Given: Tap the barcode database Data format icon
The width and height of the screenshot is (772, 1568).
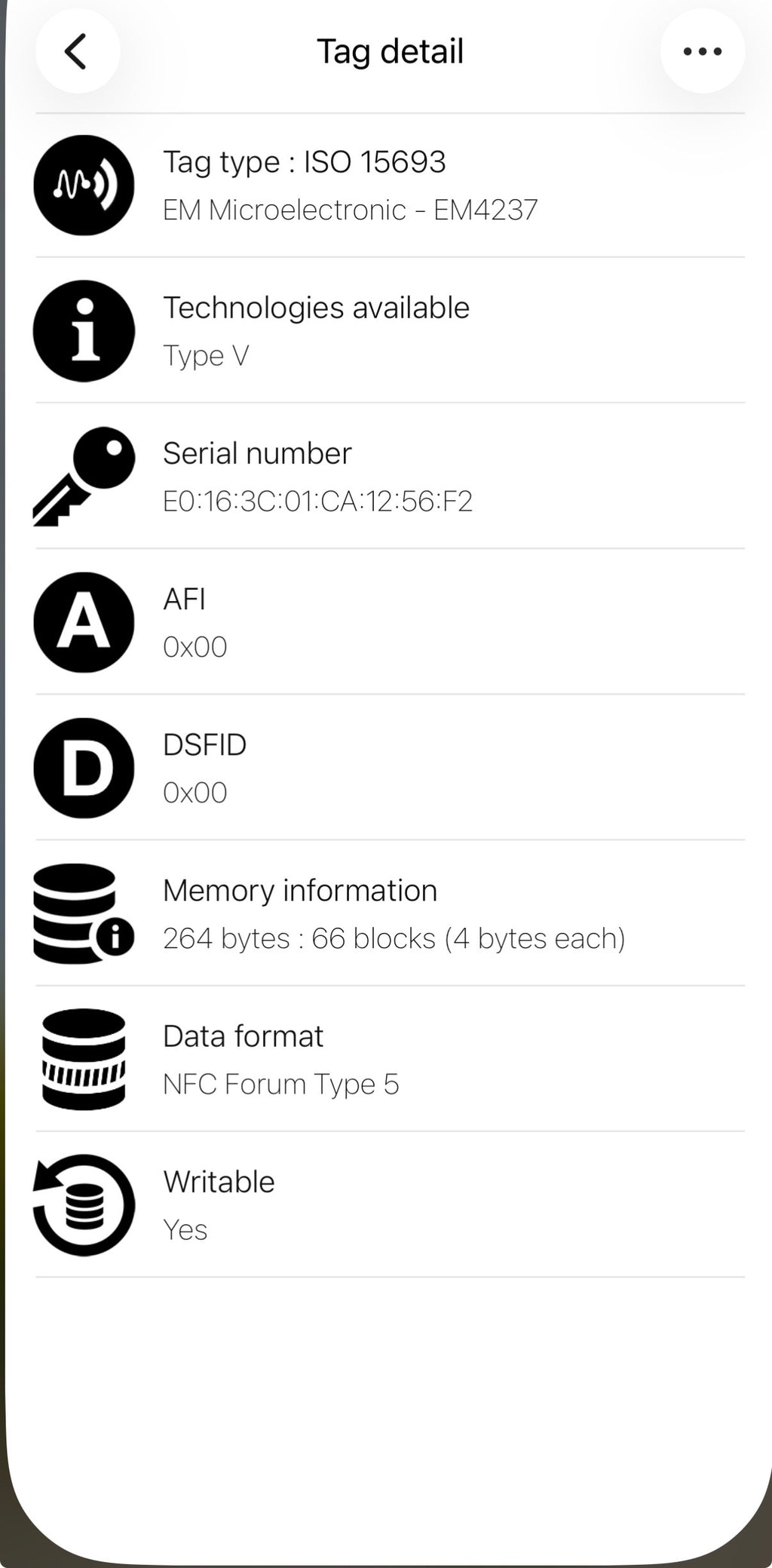Looking at the screenshot, I should 84,1059.
